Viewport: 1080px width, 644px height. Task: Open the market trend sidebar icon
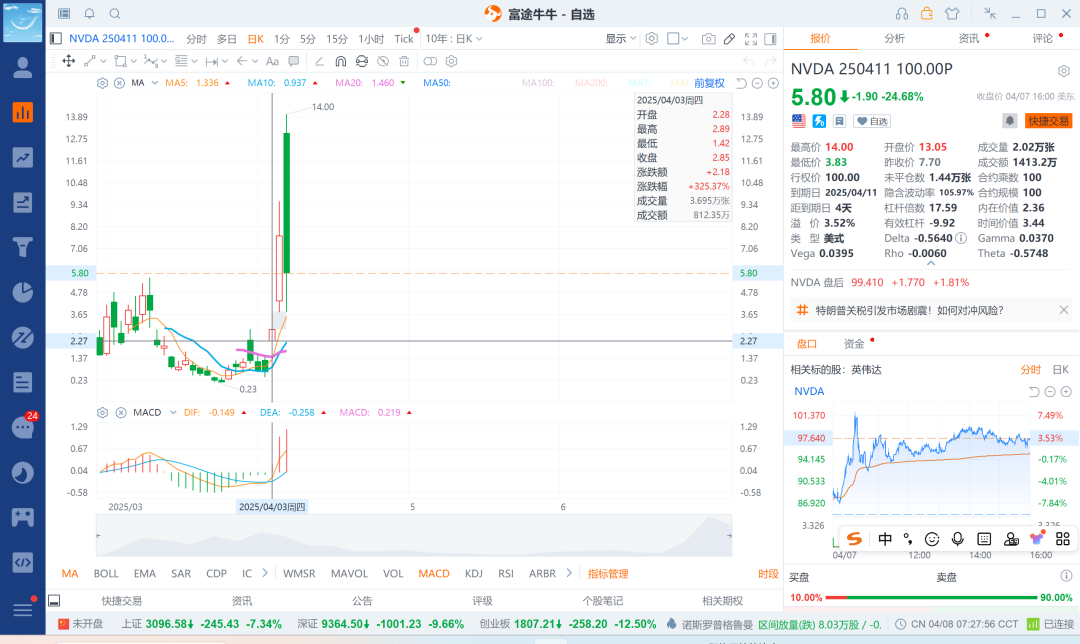[23, 158]
